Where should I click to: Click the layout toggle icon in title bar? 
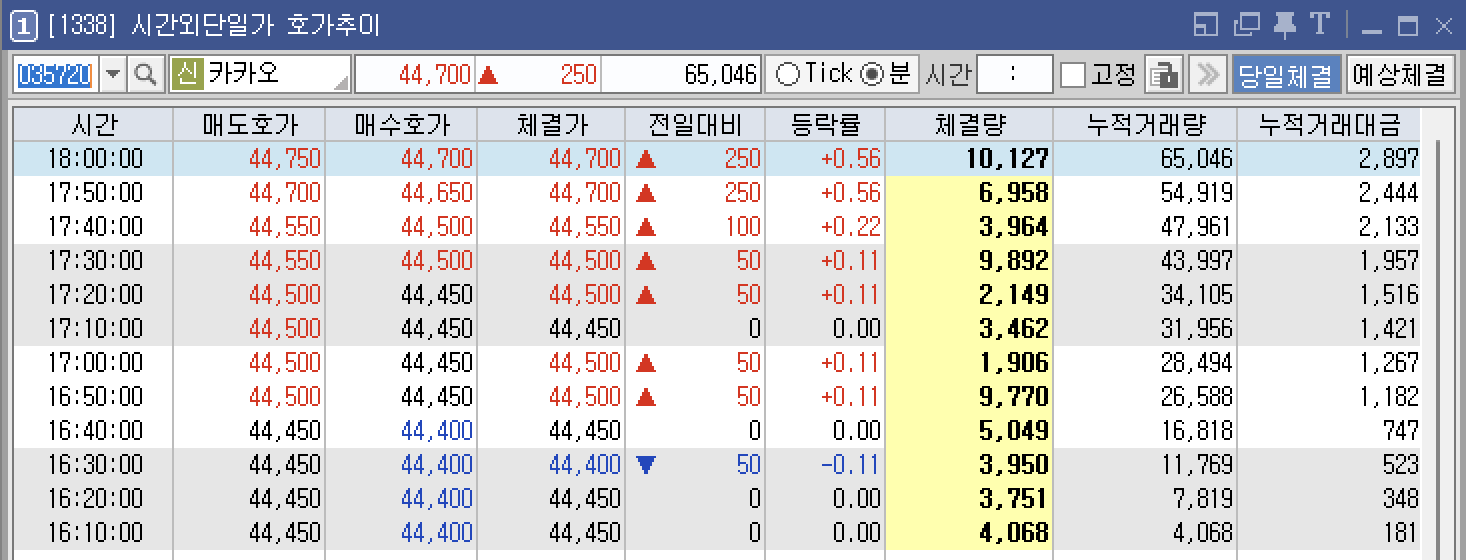click(x=1207, y=26)
